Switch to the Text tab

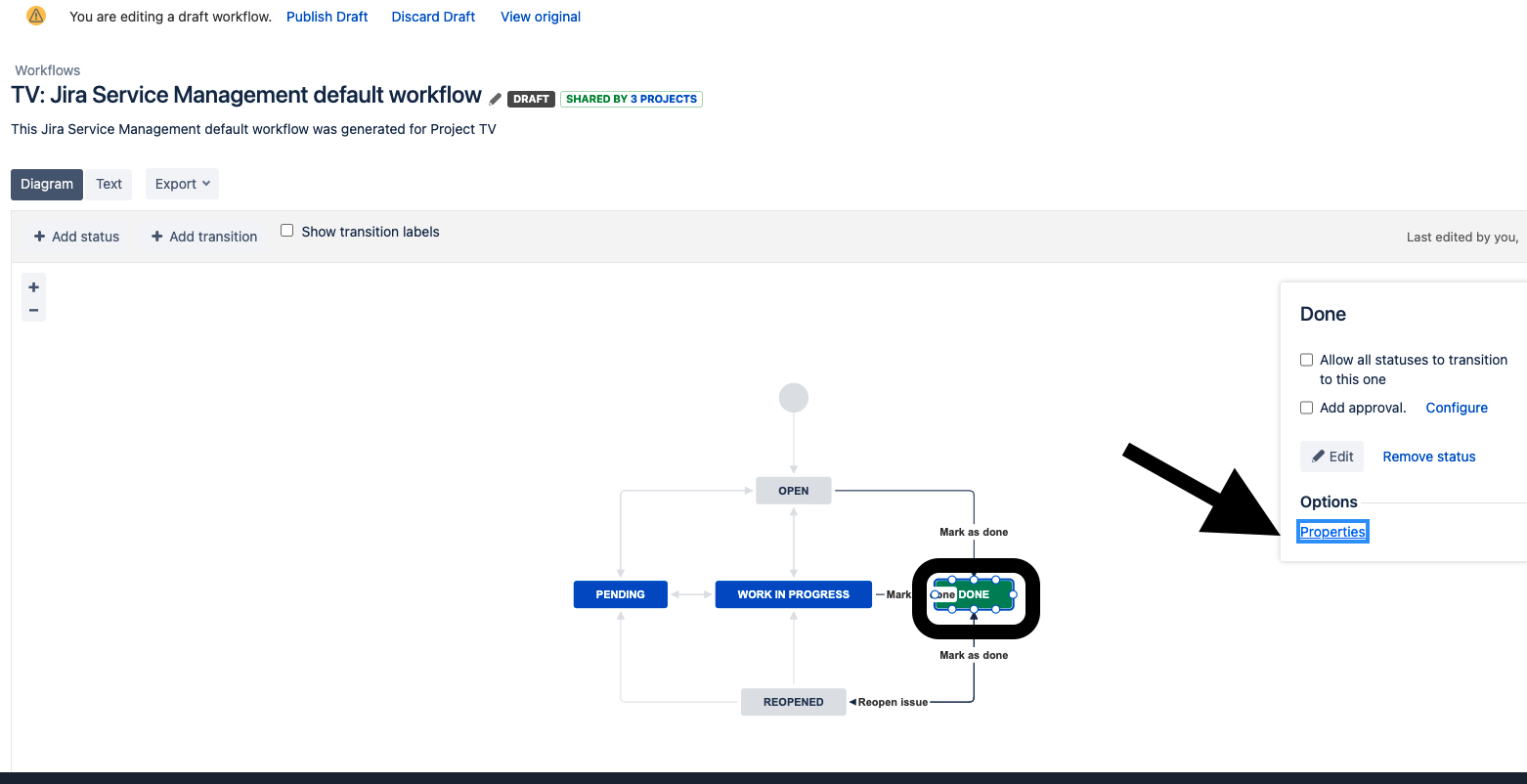[x=109, y=184]
